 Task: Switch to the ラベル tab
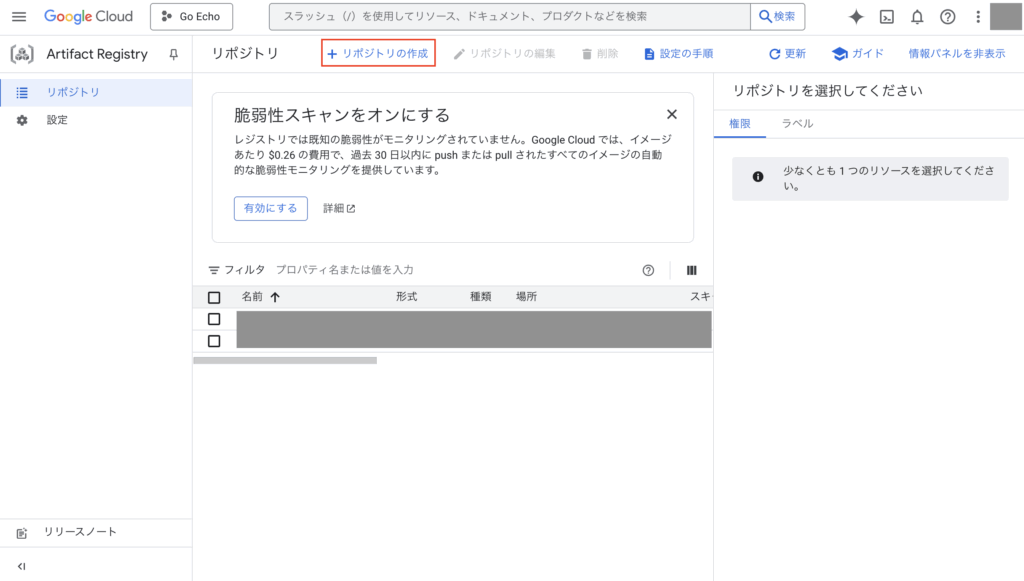click(797, 123)
